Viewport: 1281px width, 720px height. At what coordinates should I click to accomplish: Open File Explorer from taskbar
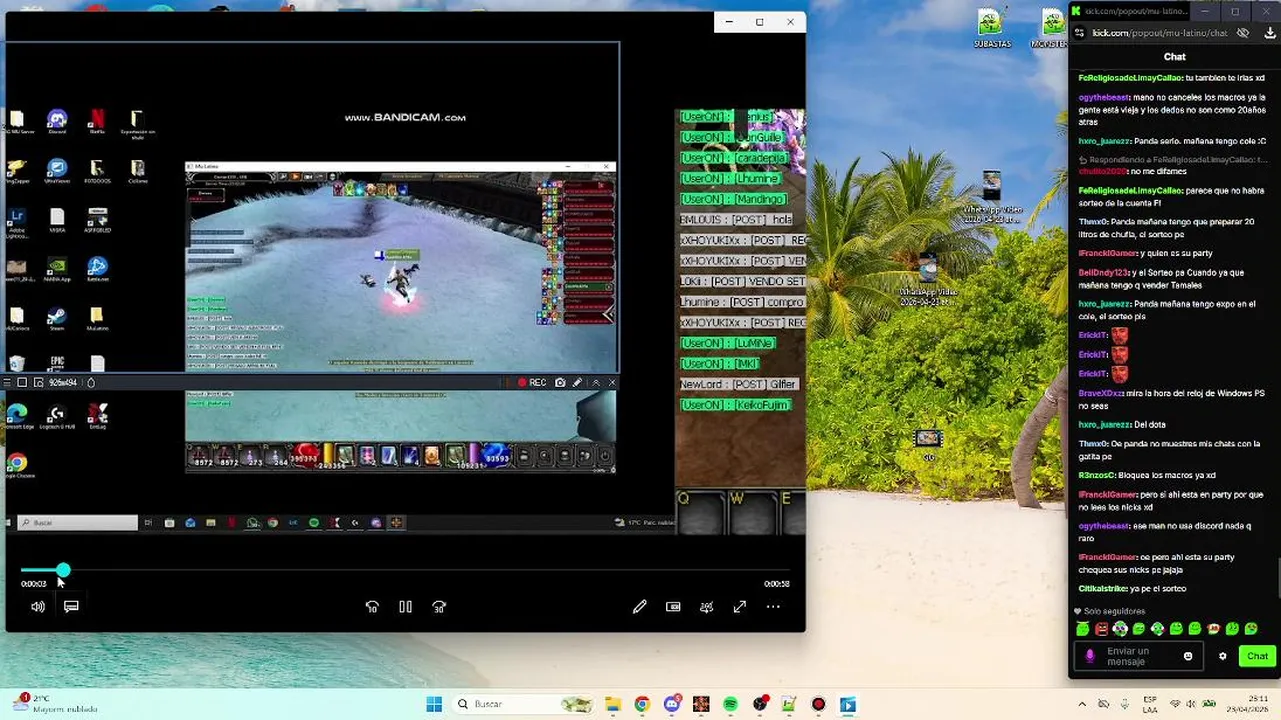(x=612, y=704)
